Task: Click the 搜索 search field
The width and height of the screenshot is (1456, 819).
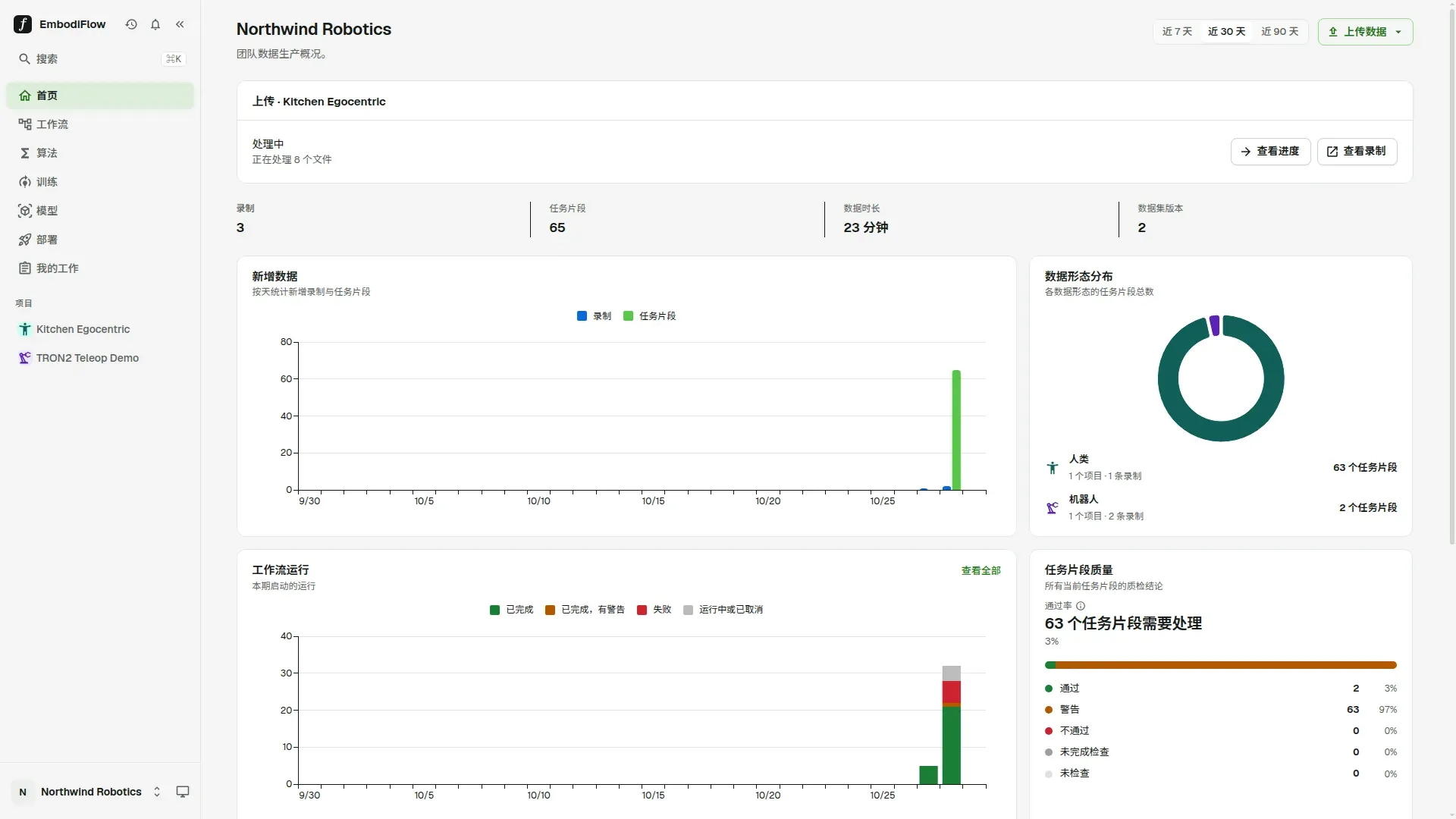Action: (x=100, y=58)
